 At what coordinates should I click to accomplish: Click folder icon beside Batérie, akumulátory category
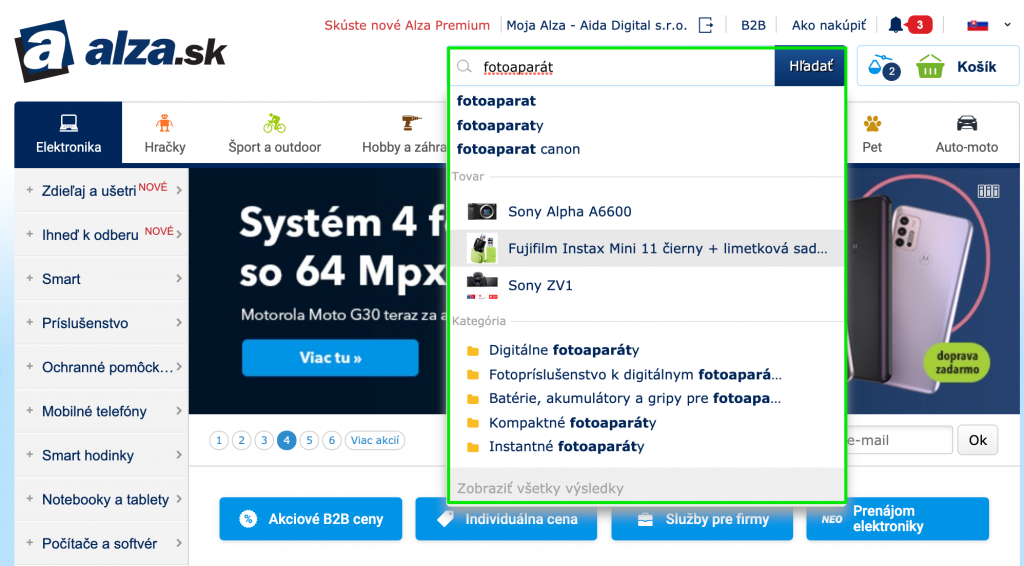473,399
